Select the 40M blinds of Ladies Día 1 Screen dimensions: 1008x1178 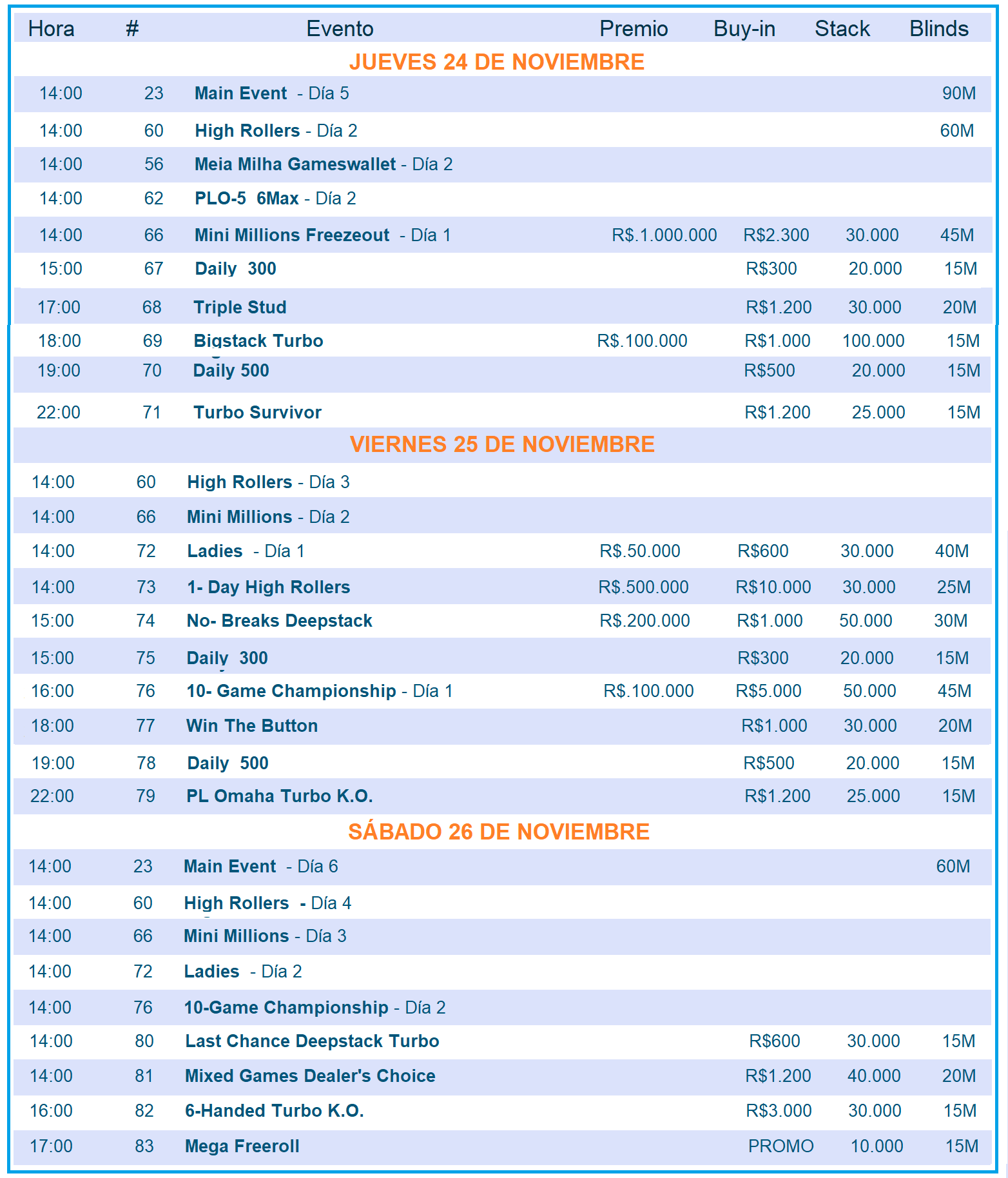952,551
